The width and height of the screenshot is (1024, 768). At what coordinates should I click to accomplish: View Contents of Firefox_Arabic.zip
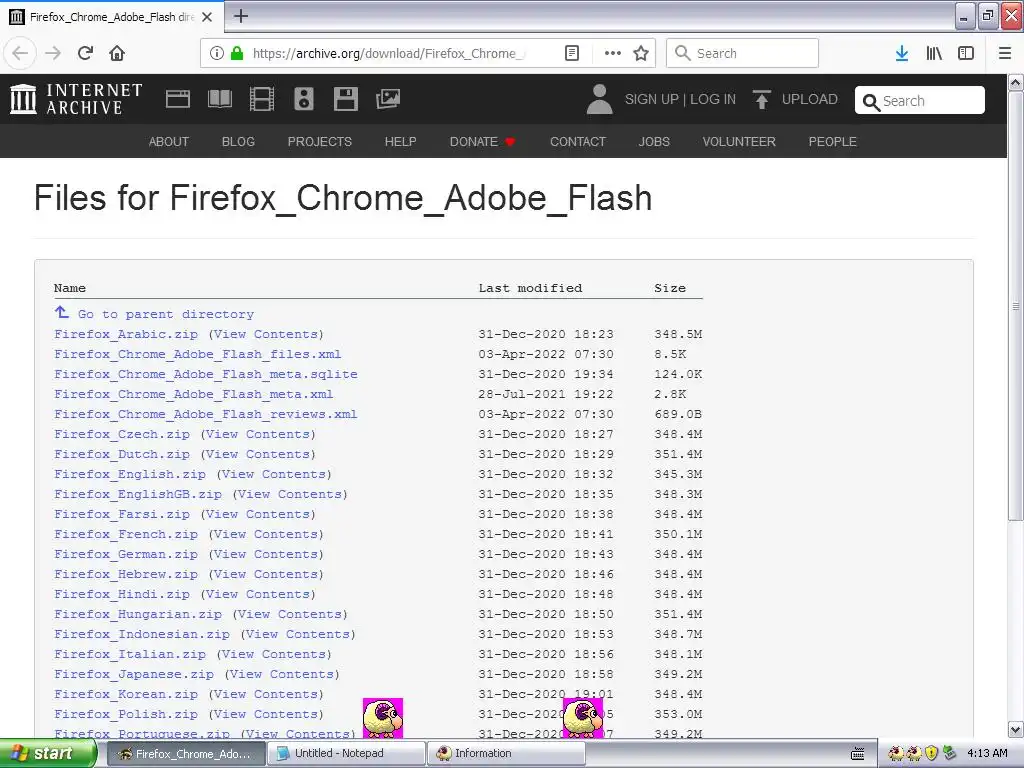(266, 334)
